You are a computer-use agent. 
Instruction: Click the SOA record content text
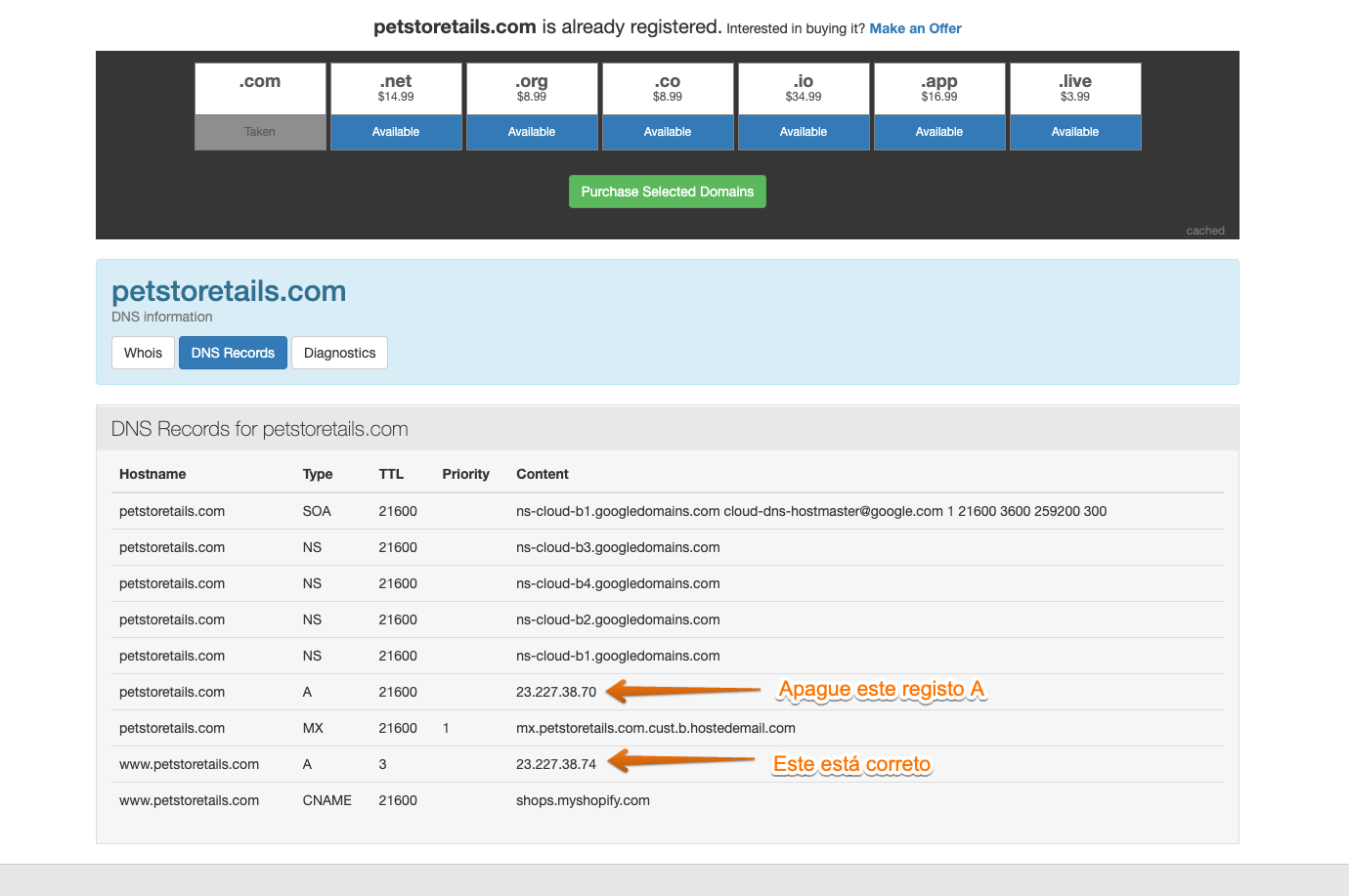click(811, 511)
